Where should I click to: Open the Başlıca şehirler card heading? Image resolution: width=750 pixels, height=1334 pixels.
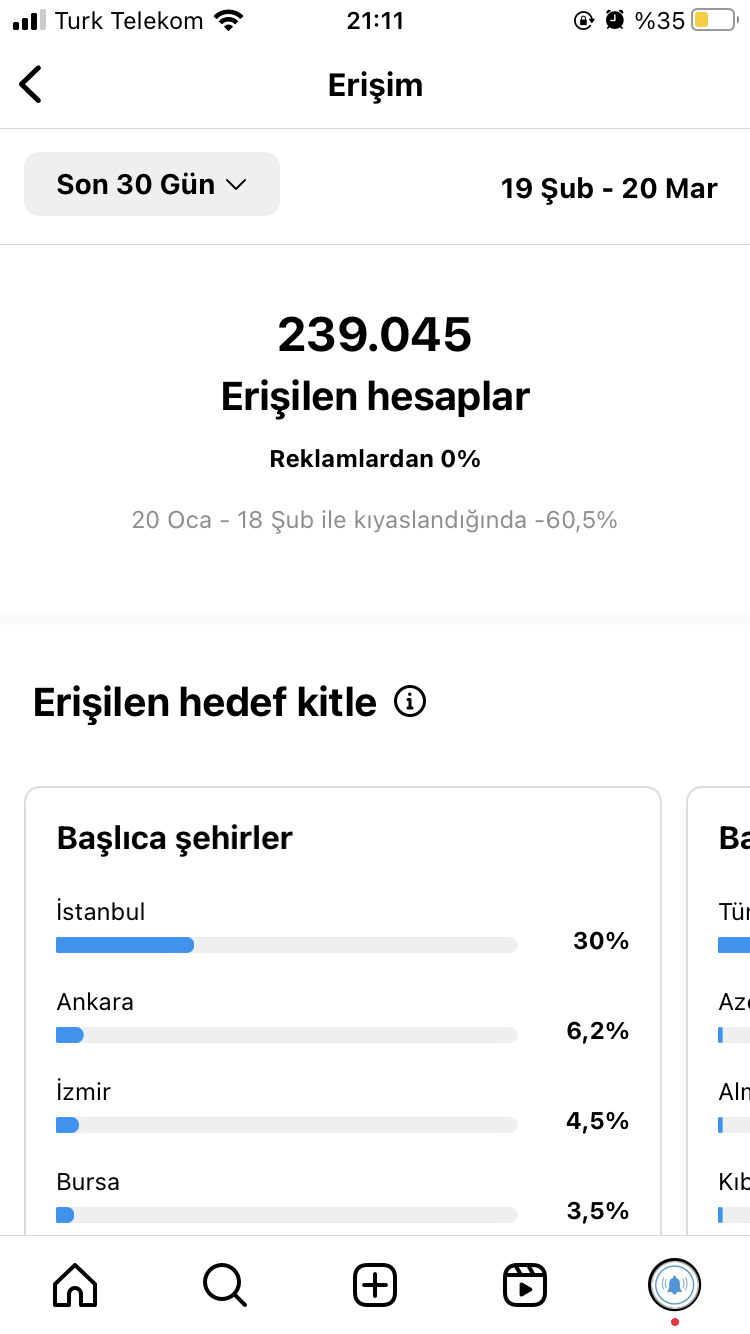175,838
